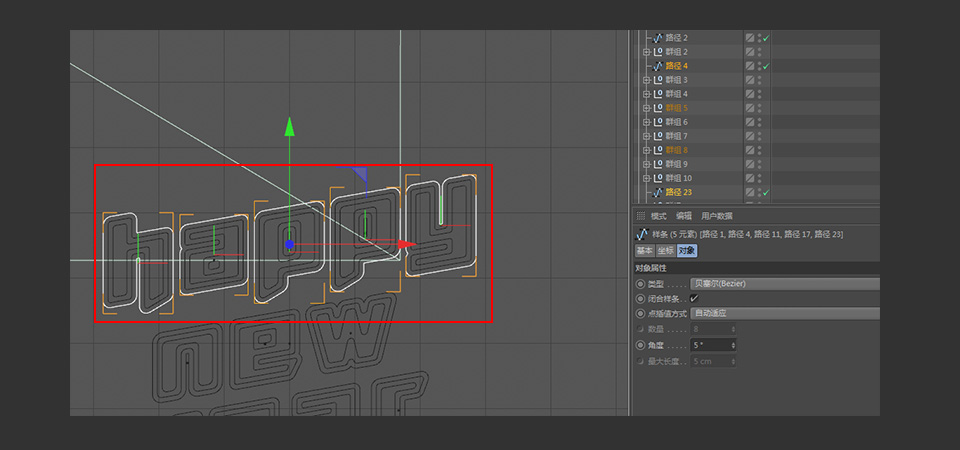This screenshot has width=960, height=450.
Task: Click the null object icon of 群组 10
Action: (658, 179)
